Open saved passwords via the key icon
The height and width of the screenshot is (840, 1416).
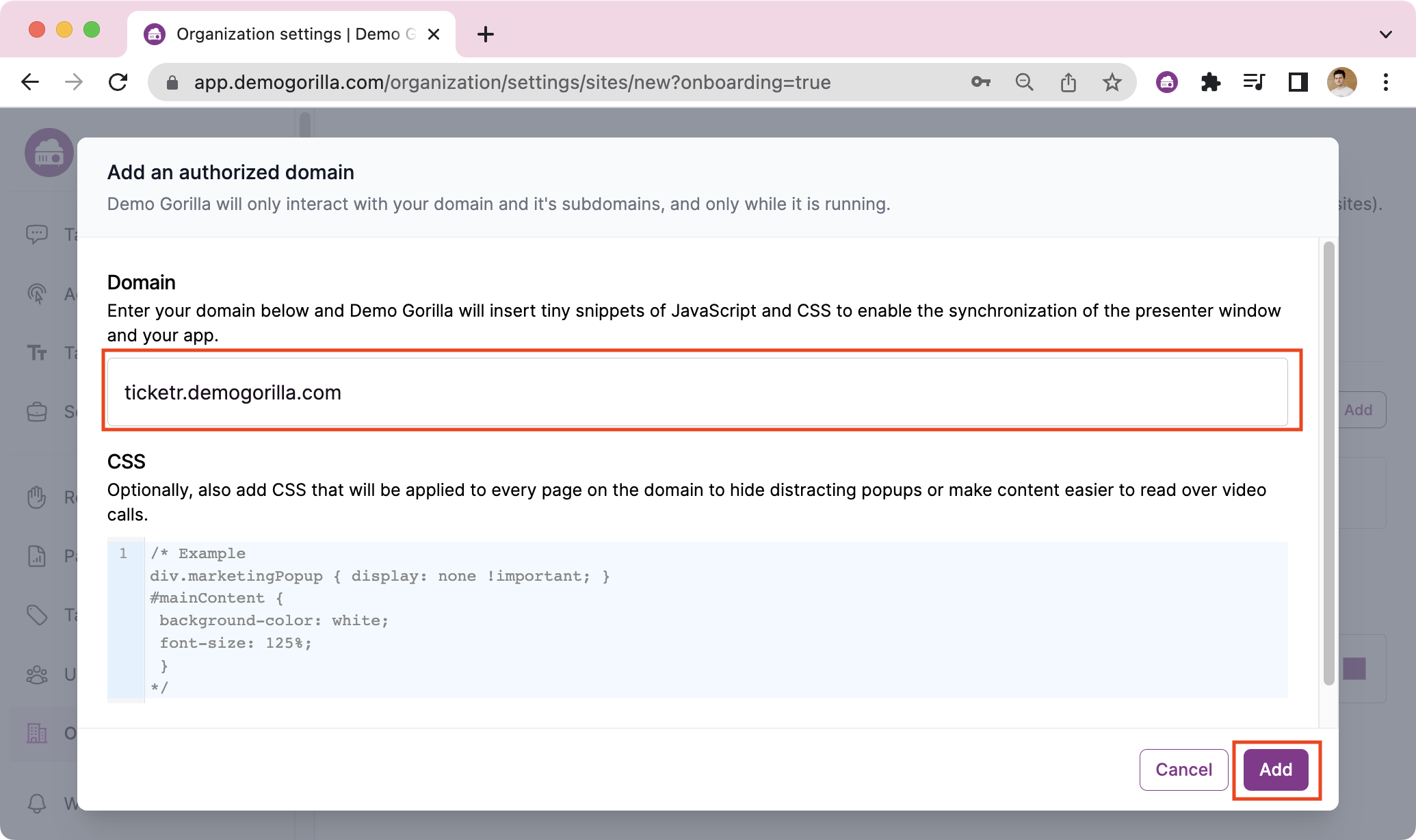point(980,82)
